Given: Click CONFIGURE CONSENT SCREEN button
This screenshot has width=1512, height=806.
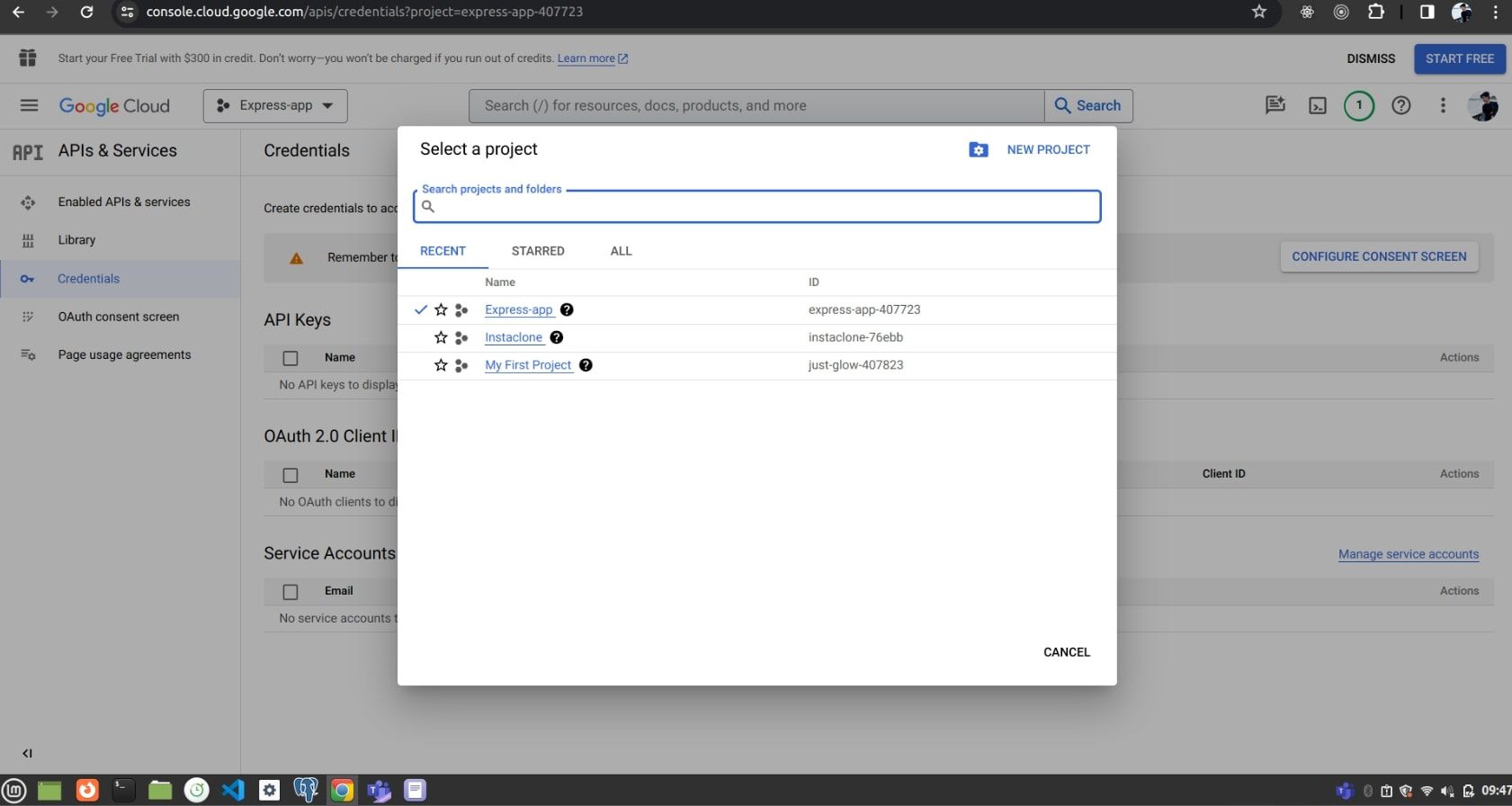Looking at the screenshot, I should (1379, 256).
